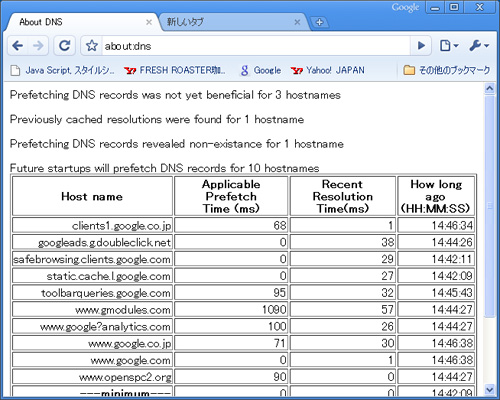Open a new tab with the plus button
Screen dimensions: 500x400
click(x=319, y=22)
